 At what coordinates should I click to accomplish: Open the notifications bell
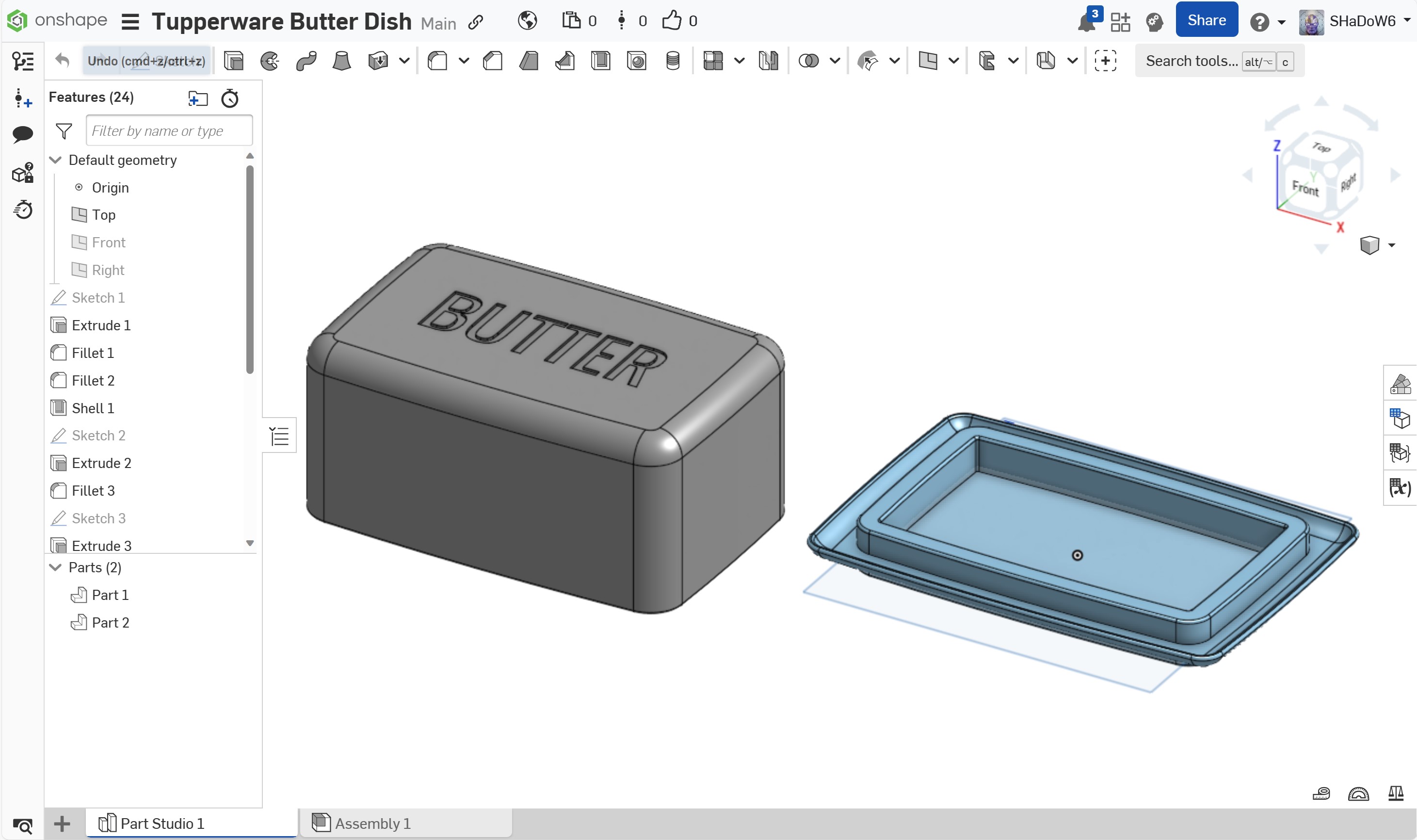(1086, 23)
